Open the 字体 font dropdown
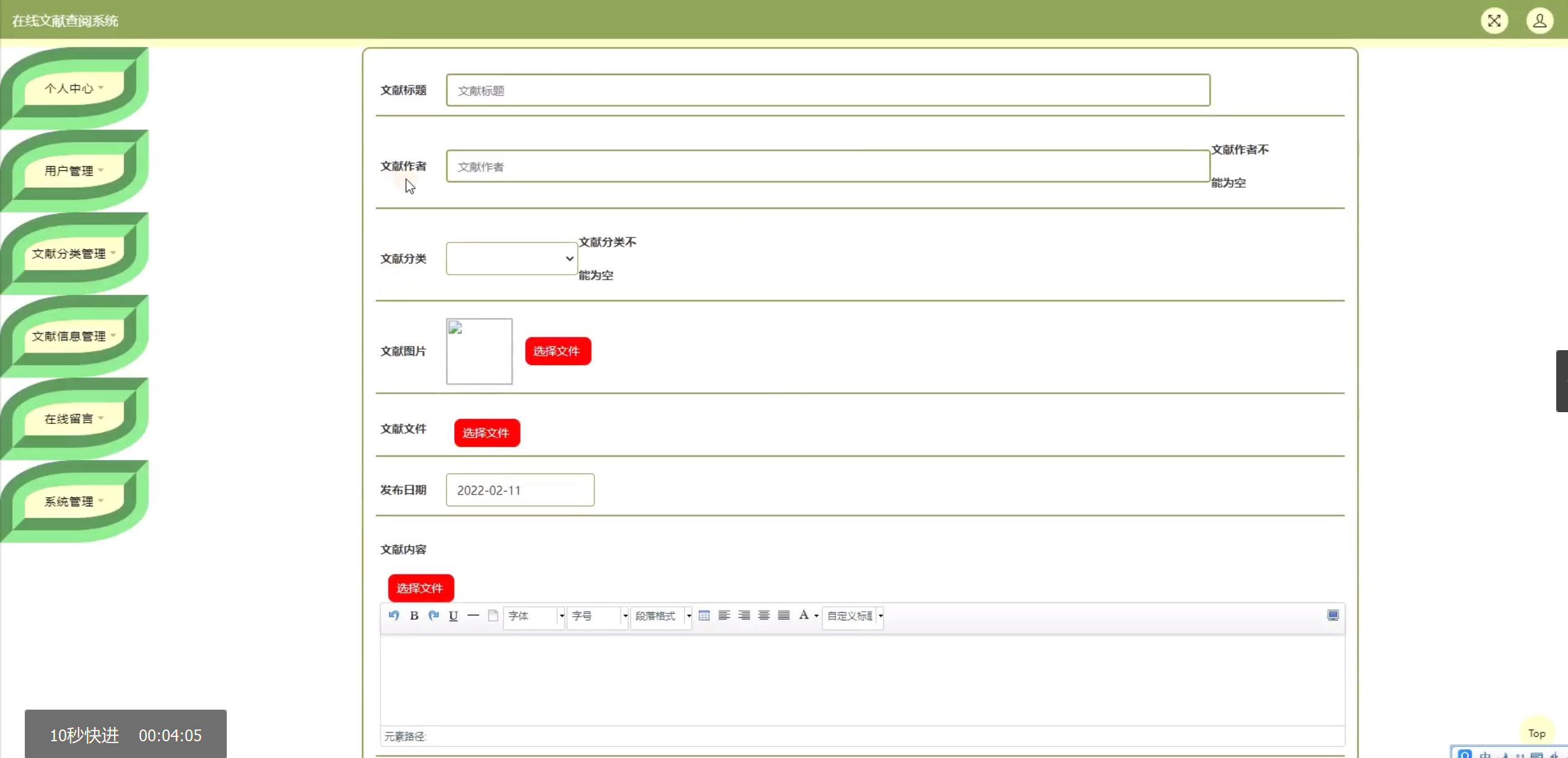This screenshot has height=758, width=1568. (x=534, y=616)
